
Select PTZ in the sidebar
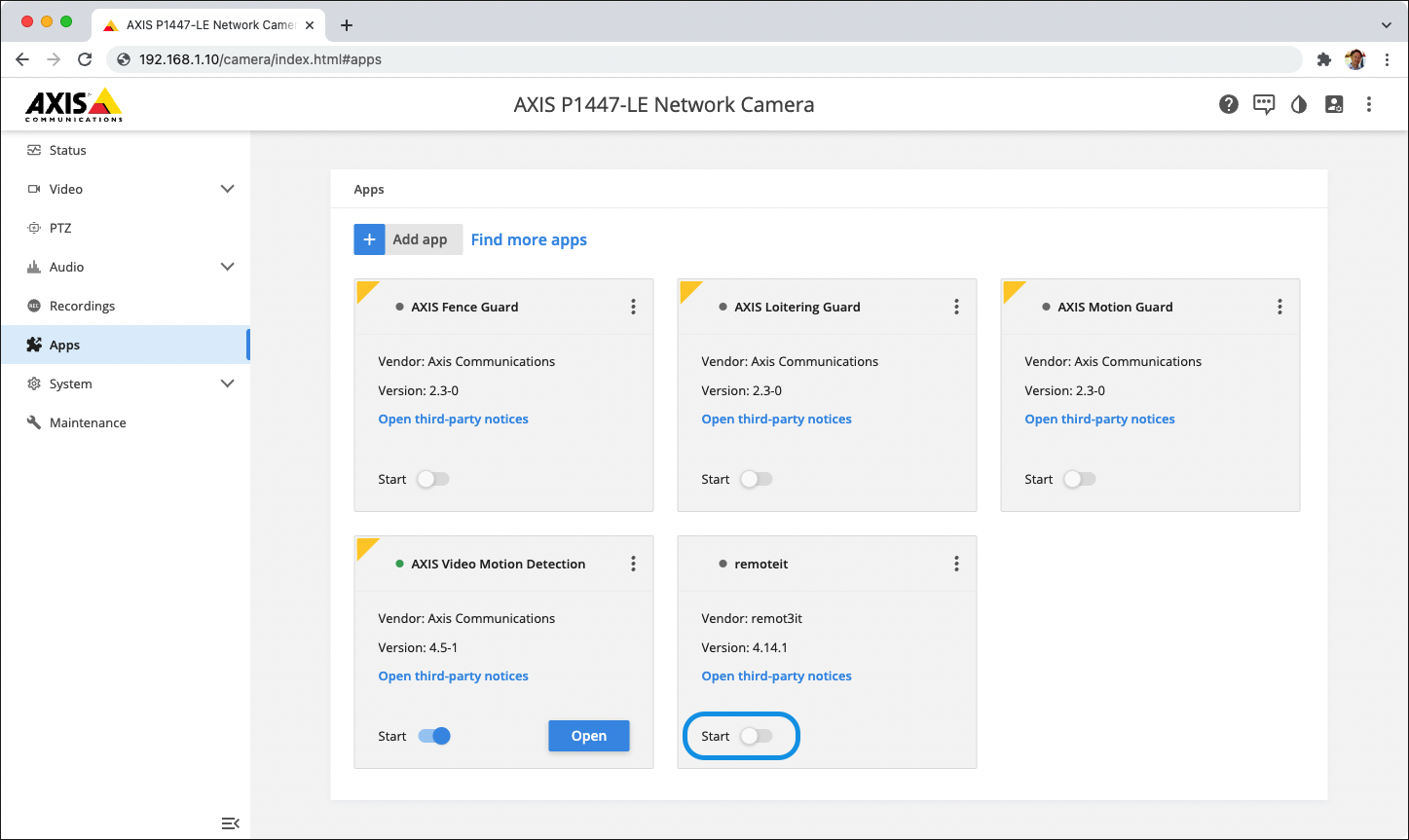[125, 228]
